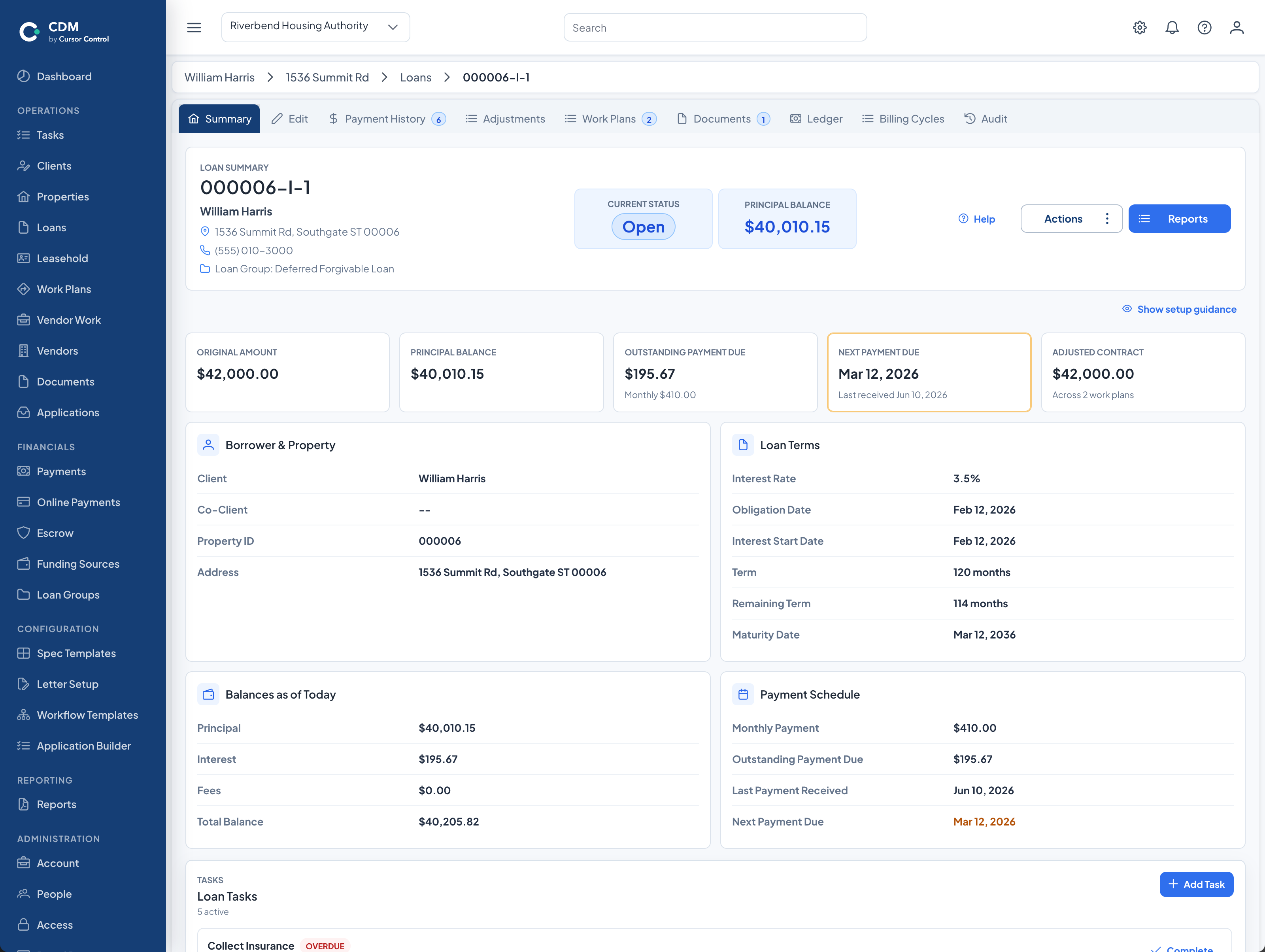Open Escrow in sidebar
Screen dimensions: 1265x952
click(x=55, y=533)
